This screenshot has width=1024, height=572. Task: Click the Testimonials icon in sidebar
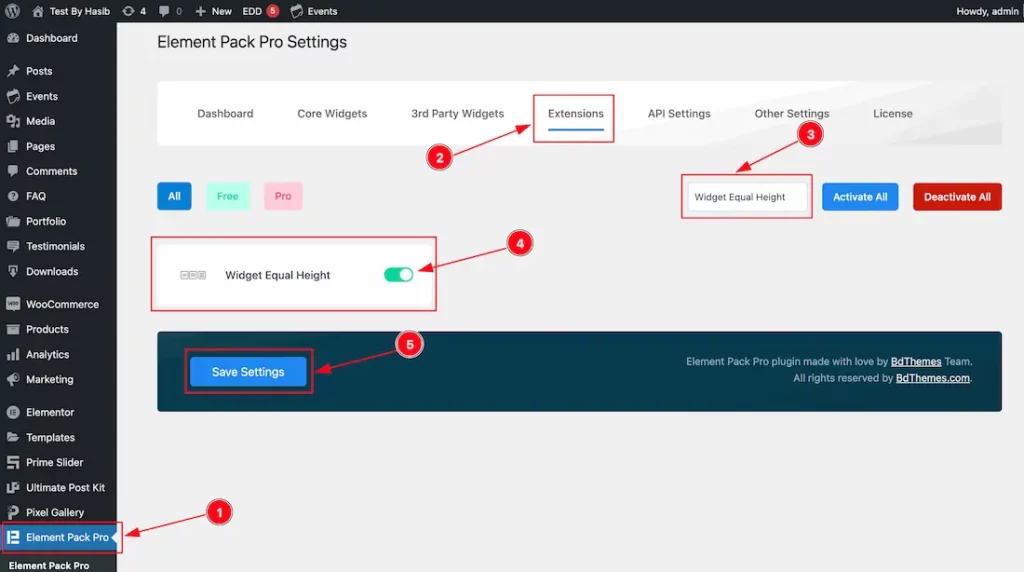point(13,246)
